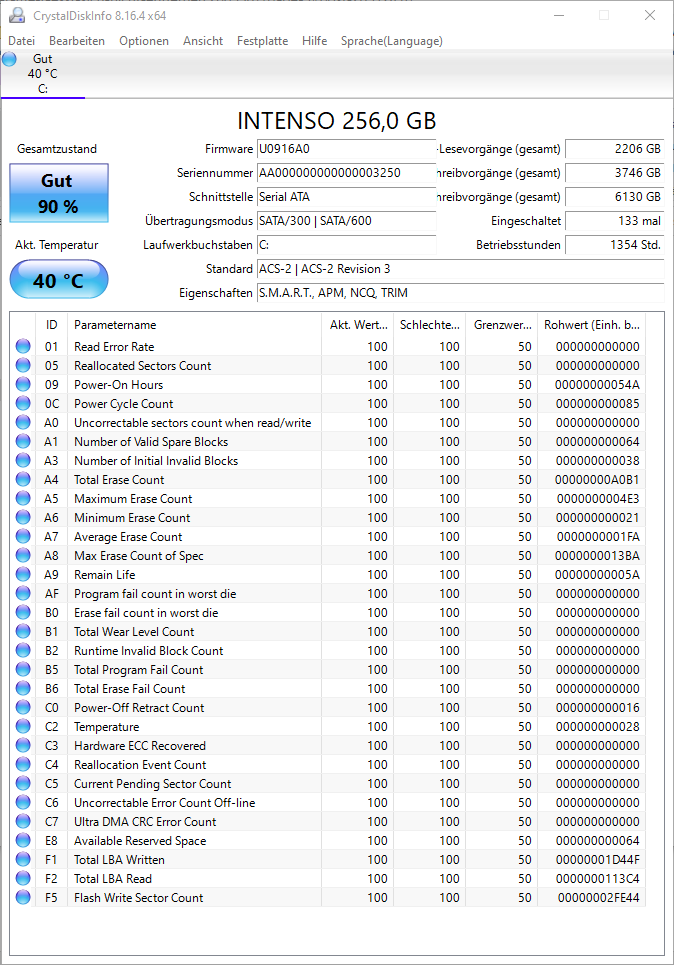Click the 40 °C temperature button
This screenshot has height=965, width=674.
click(x=59, y=280)
